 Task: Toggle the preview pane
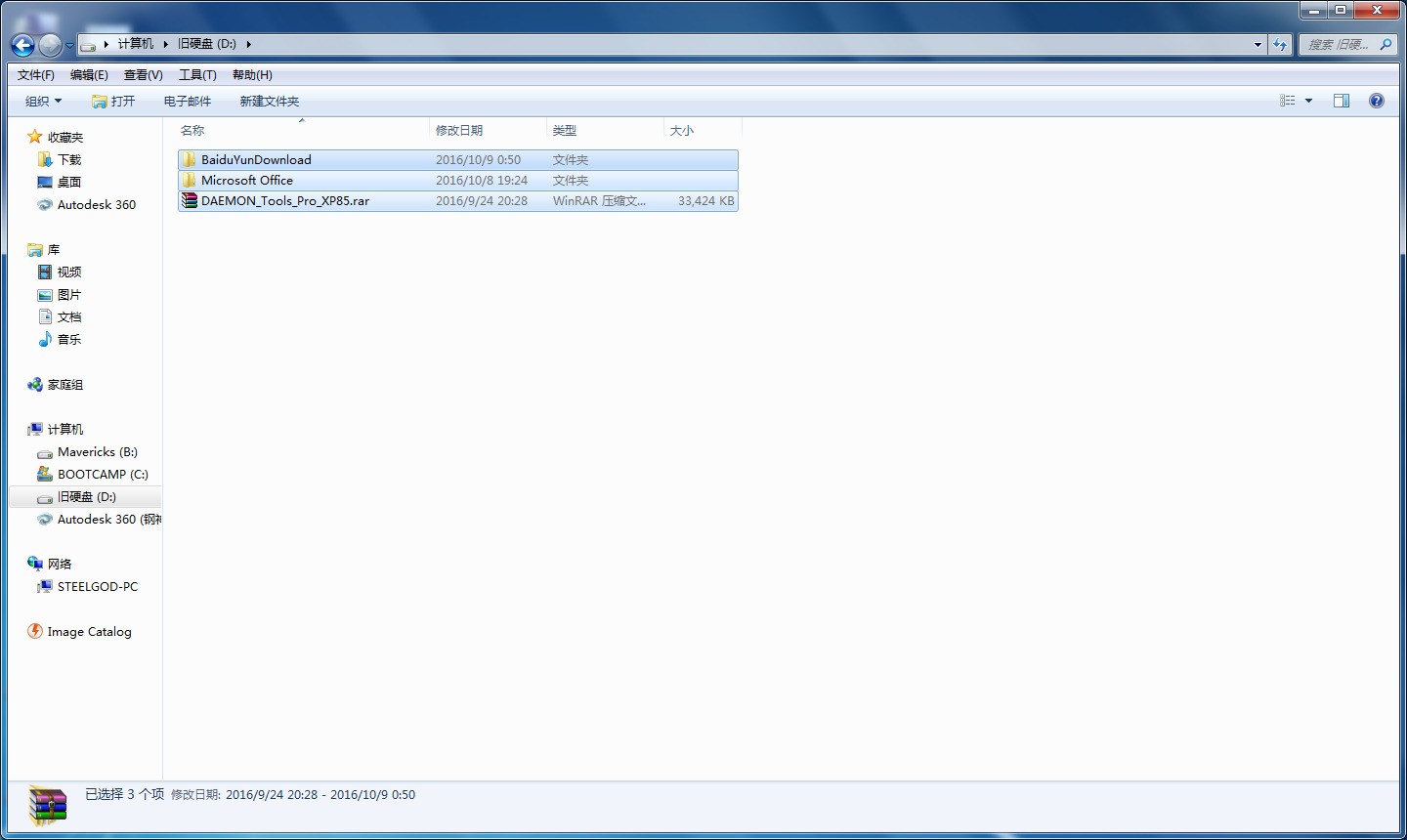pos(1342,101)
